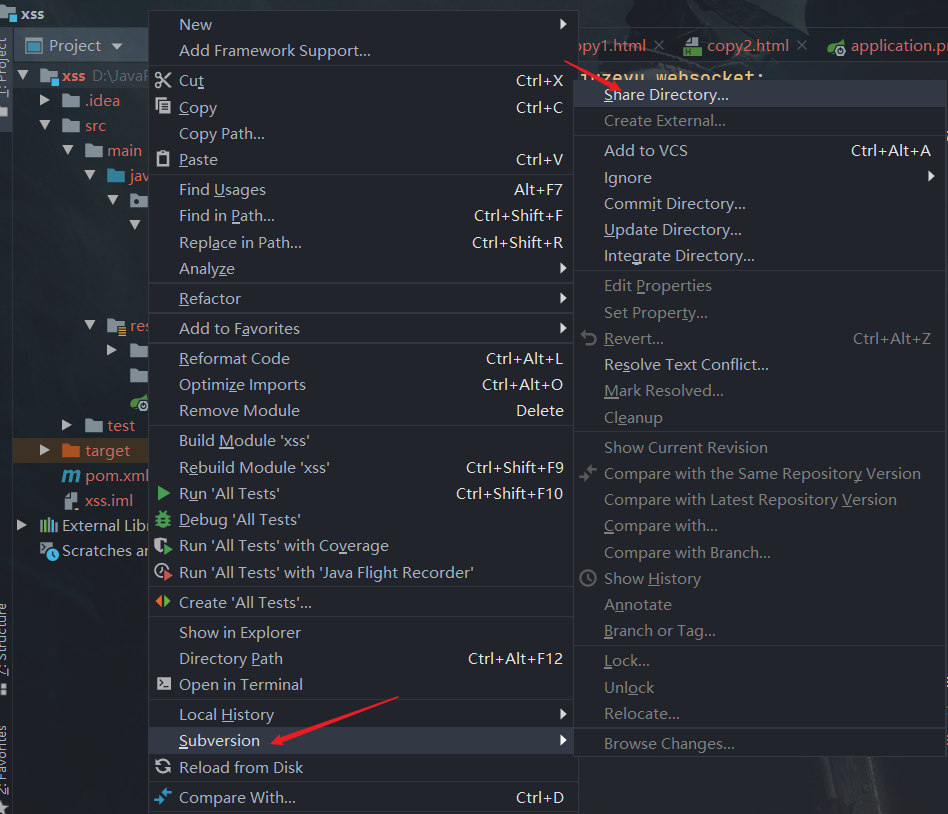
Task: Click the Create 'All Tests' config icon
Action: 163,601
